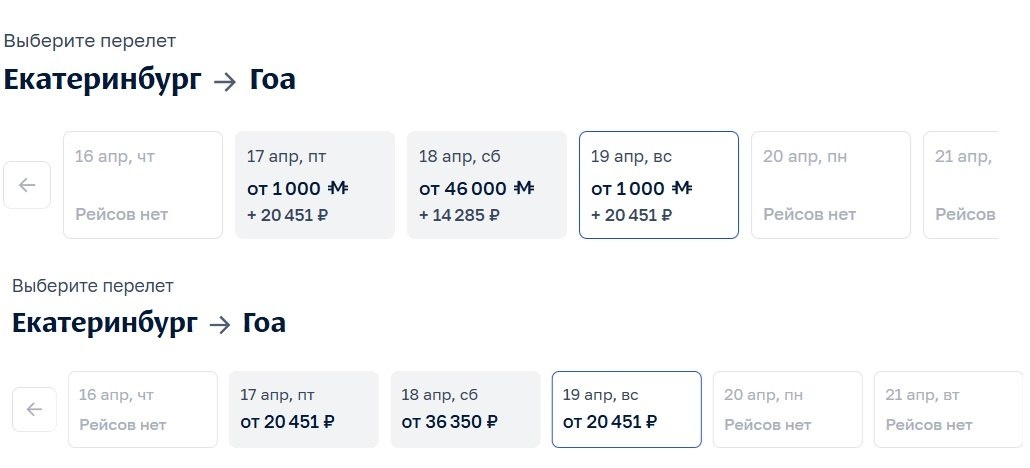This screenshot has height=468, width=1030.
Task: Click the 21 апр, вт 'Рейсов нет' card
Action: pyautogui.click(x=949, y=410)
